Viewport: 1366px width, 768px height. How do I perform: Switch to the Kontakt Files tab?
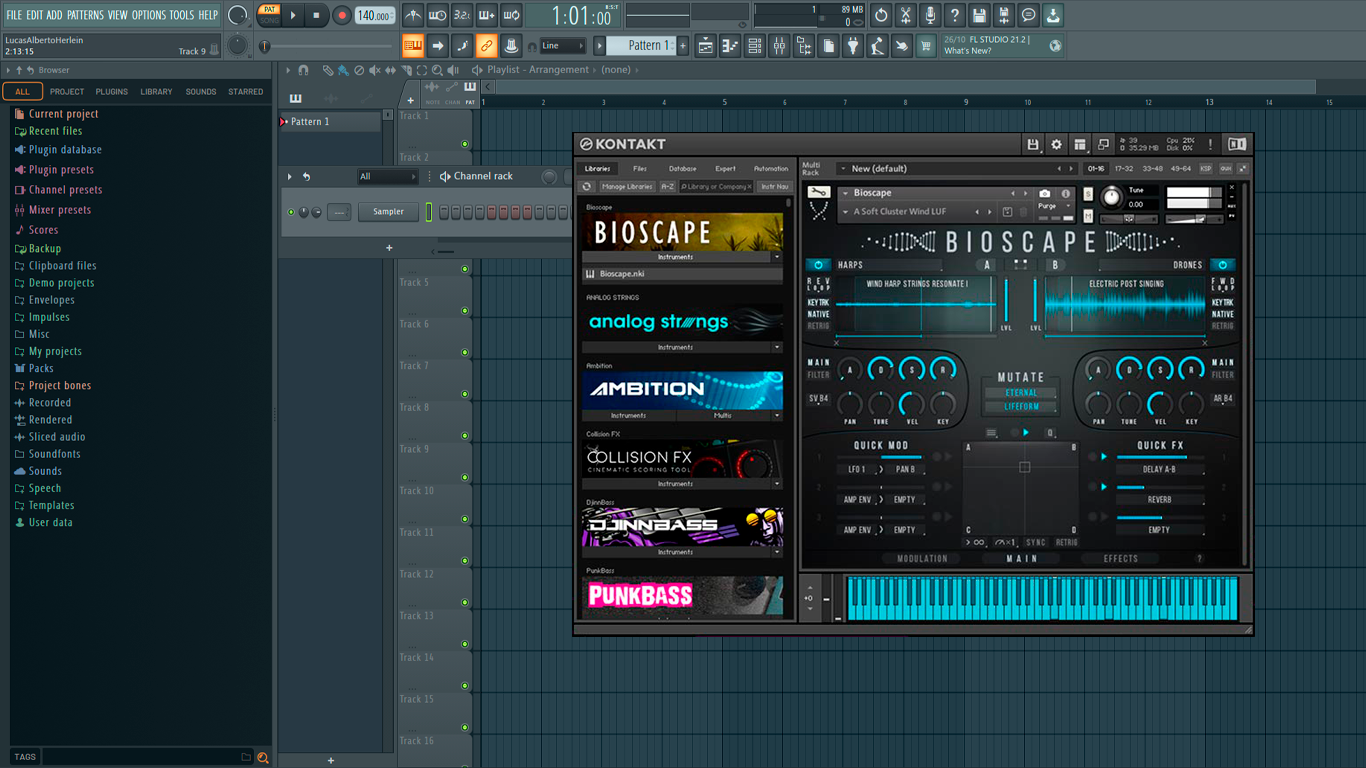pyautogui.click(x=639, y=169)
